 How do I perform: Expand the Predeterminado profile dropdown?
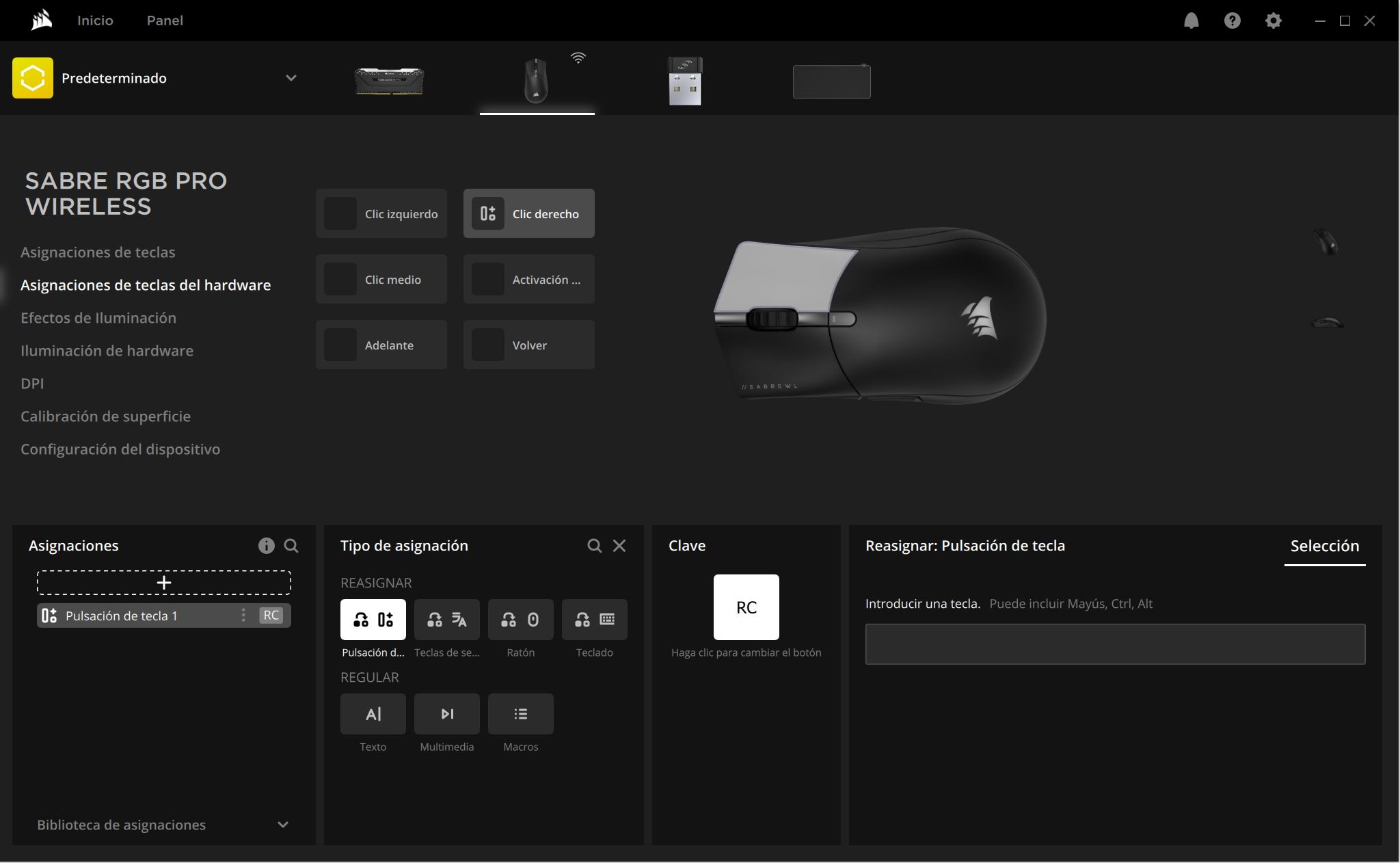(x=291, y=78)
